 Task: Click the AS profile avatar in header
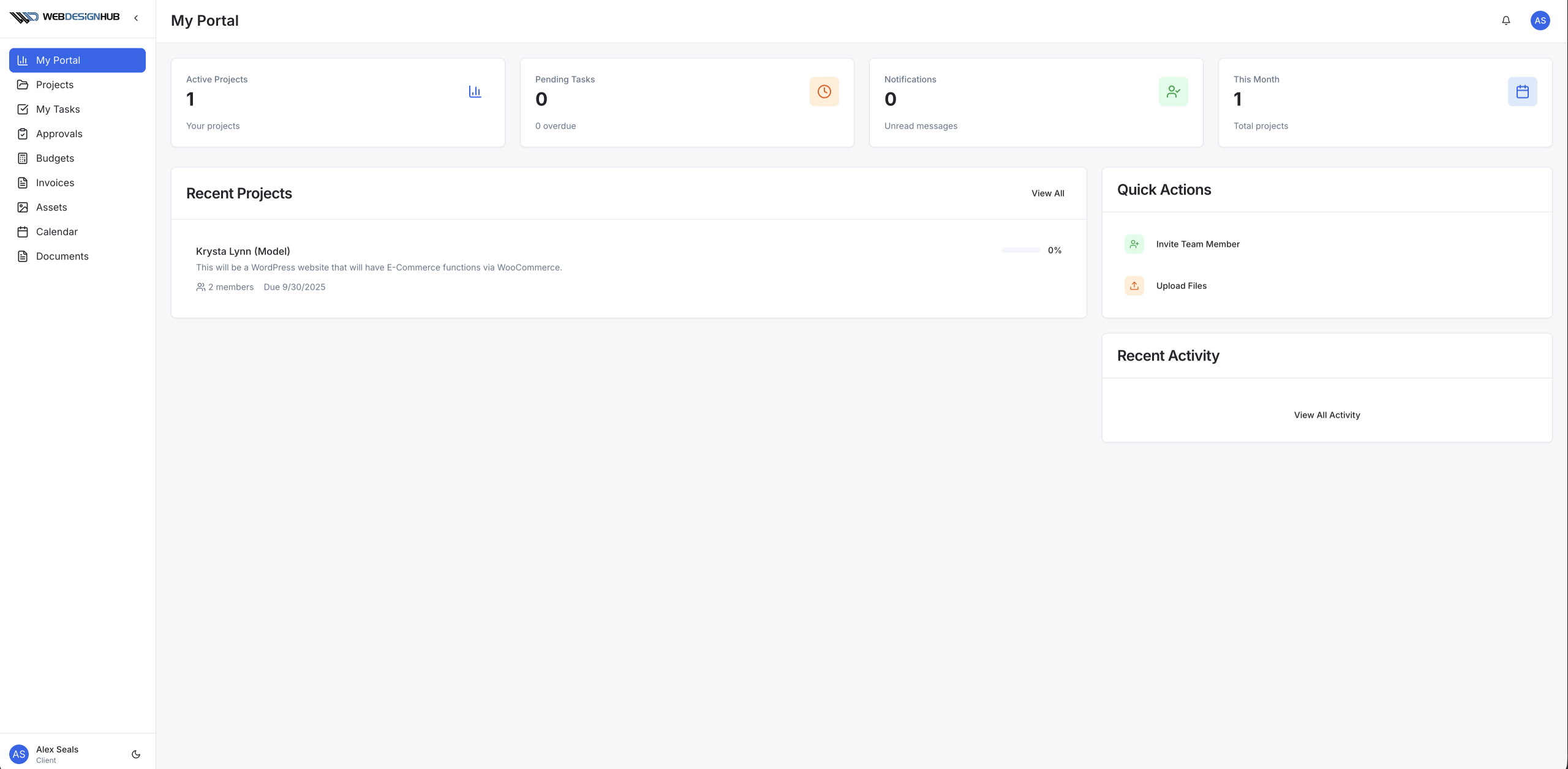click(1540, 20)
